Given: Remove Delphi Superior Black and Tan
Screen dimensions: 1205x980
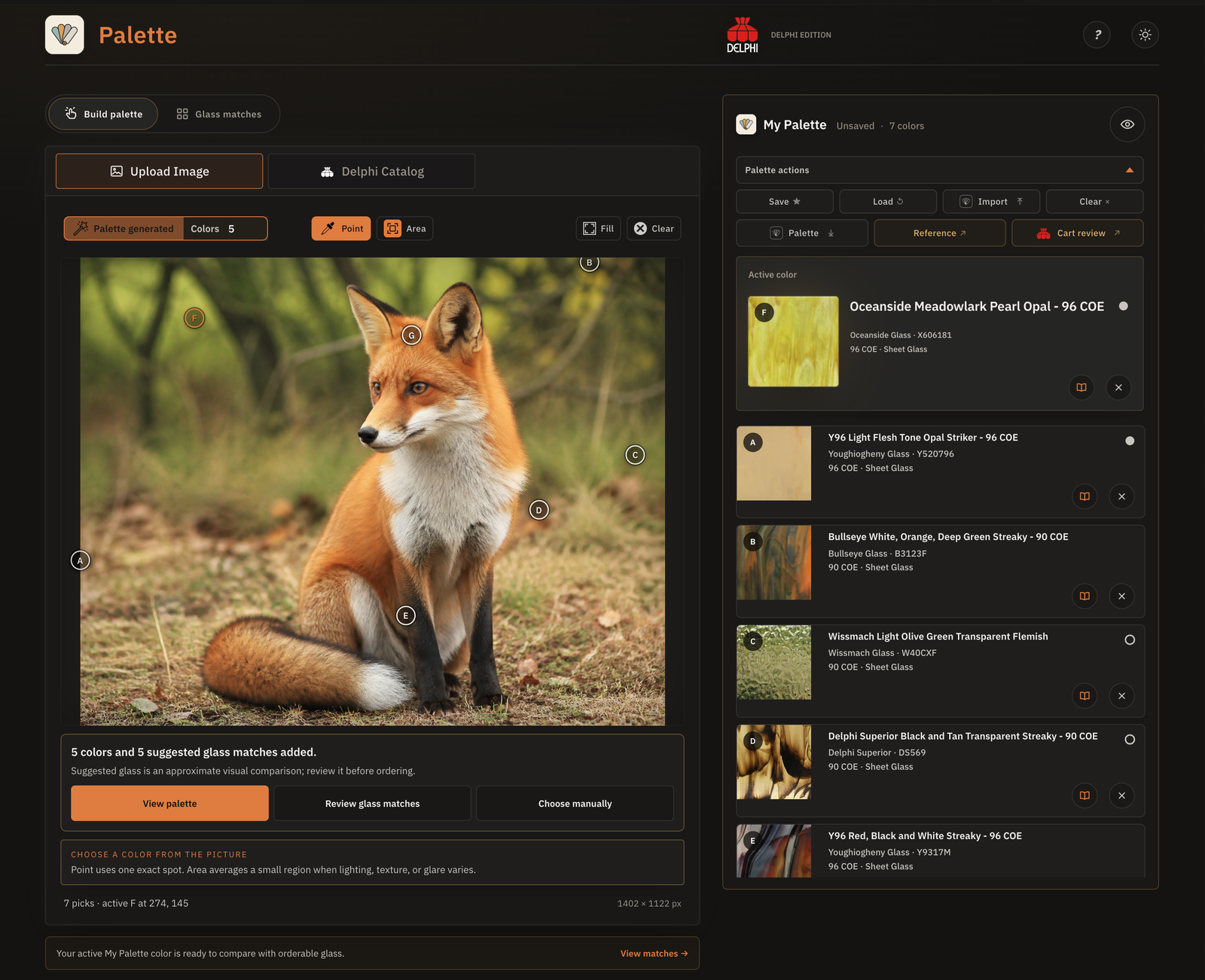Looking at the screenshot, I should tap(1121, 795).
